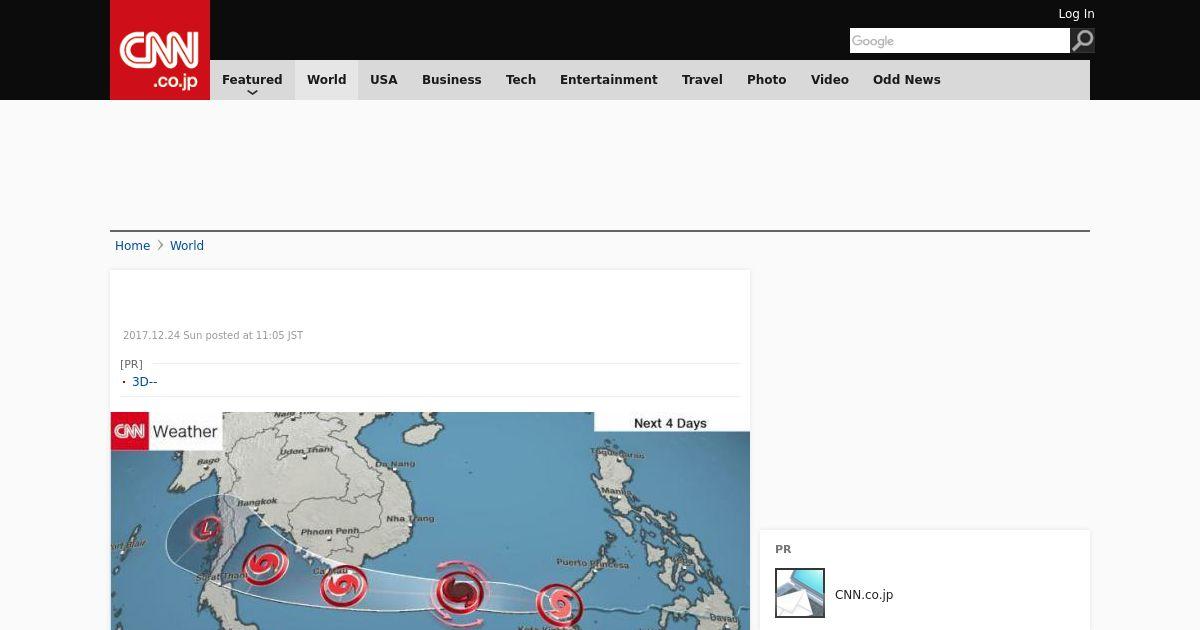Follow the Home breadcrumb link
The image size is (1200, 630).
(132, 246)
